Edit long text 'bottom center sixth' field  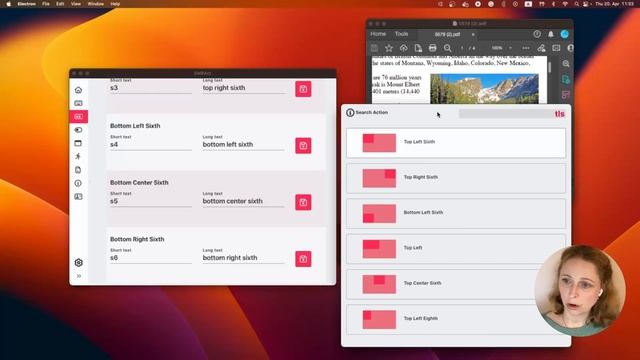point(243,201)
